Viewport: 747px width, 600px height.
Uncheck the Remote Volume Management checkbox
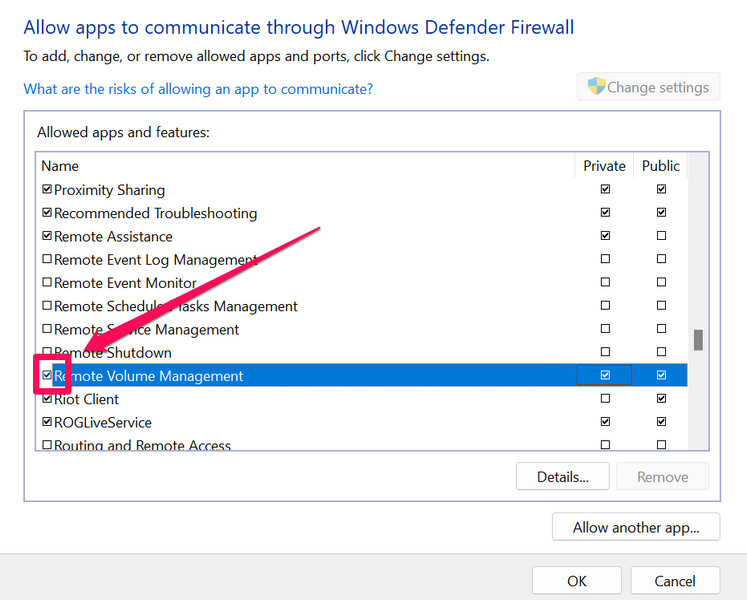[47, 376]
